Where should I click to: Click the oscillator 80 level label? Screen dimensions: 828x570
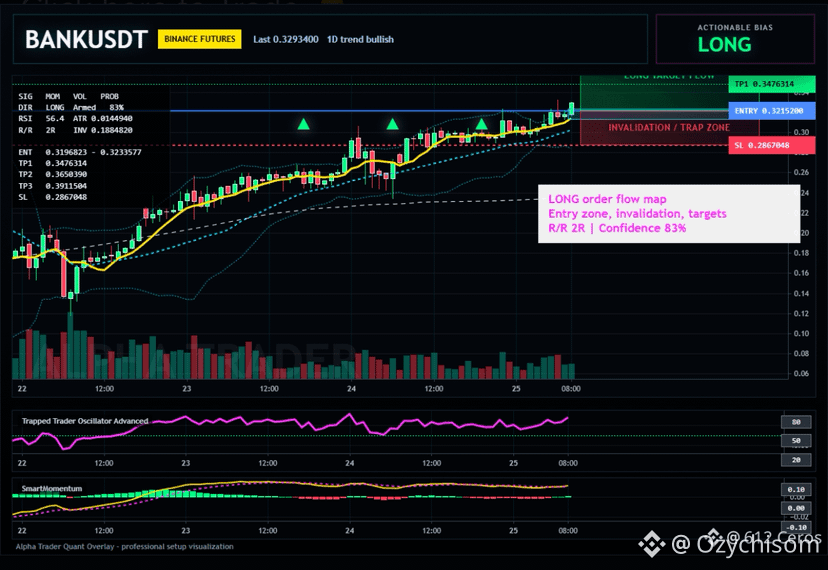click(796, 422)
